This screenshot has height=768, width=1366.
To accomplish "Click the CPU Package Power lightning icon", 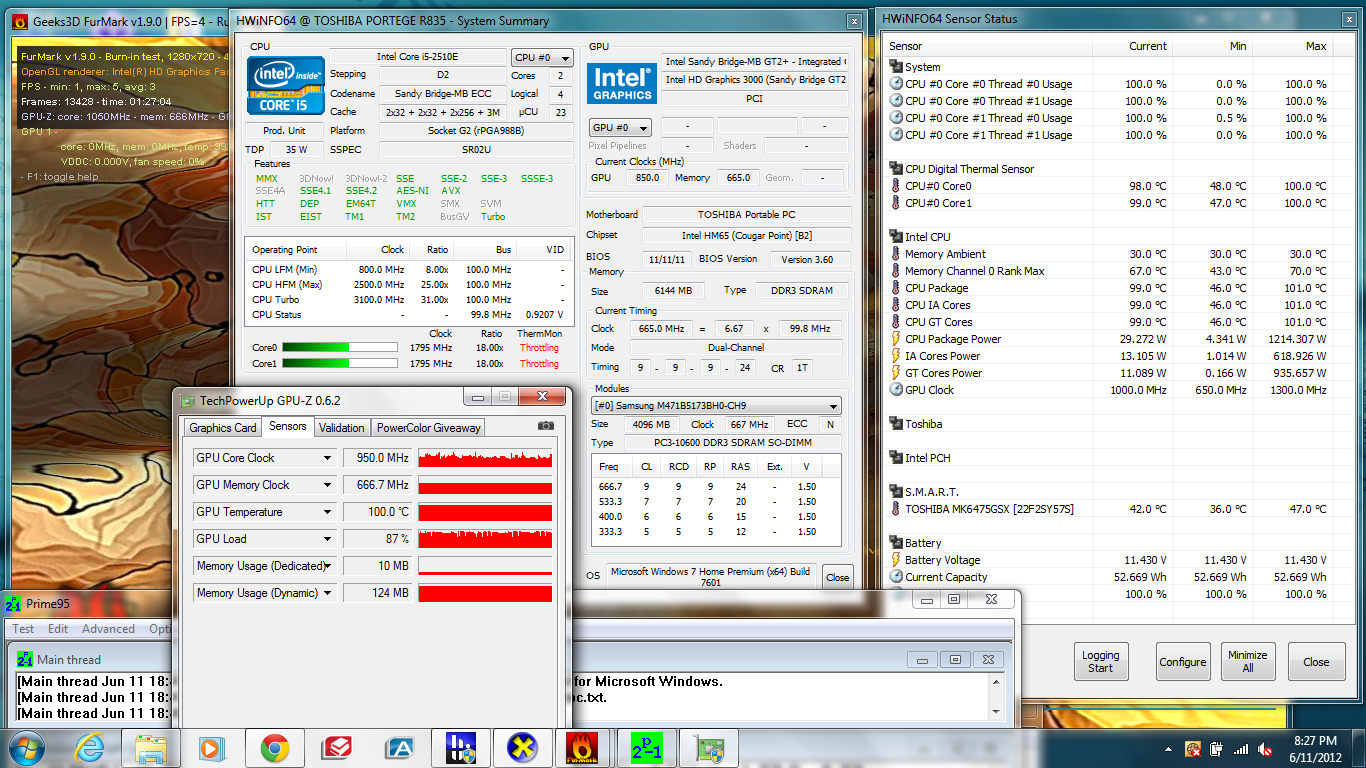I will [x=896, y=339].
